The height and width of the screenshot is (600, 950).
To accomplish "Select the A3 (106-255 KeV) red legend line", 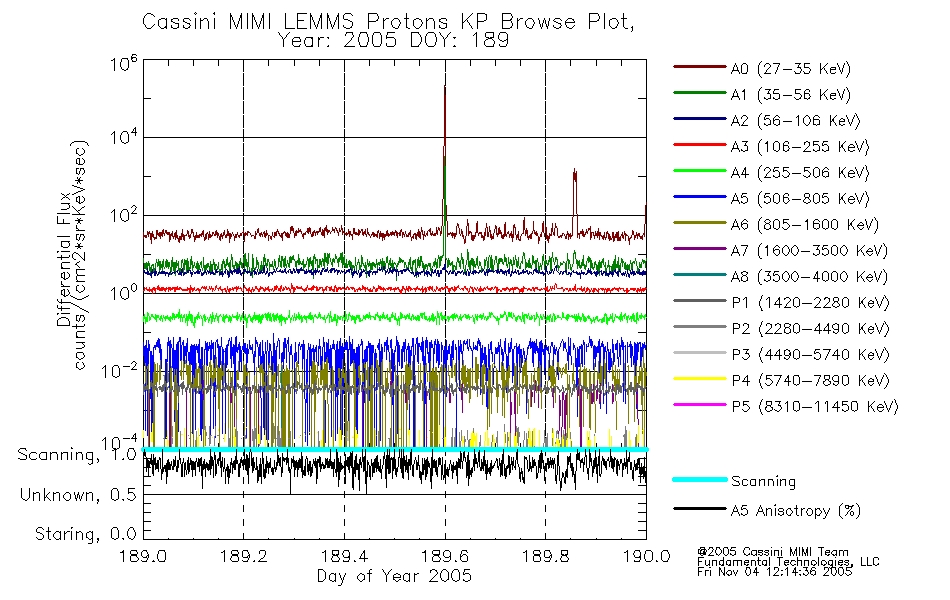I will point(700,145).
